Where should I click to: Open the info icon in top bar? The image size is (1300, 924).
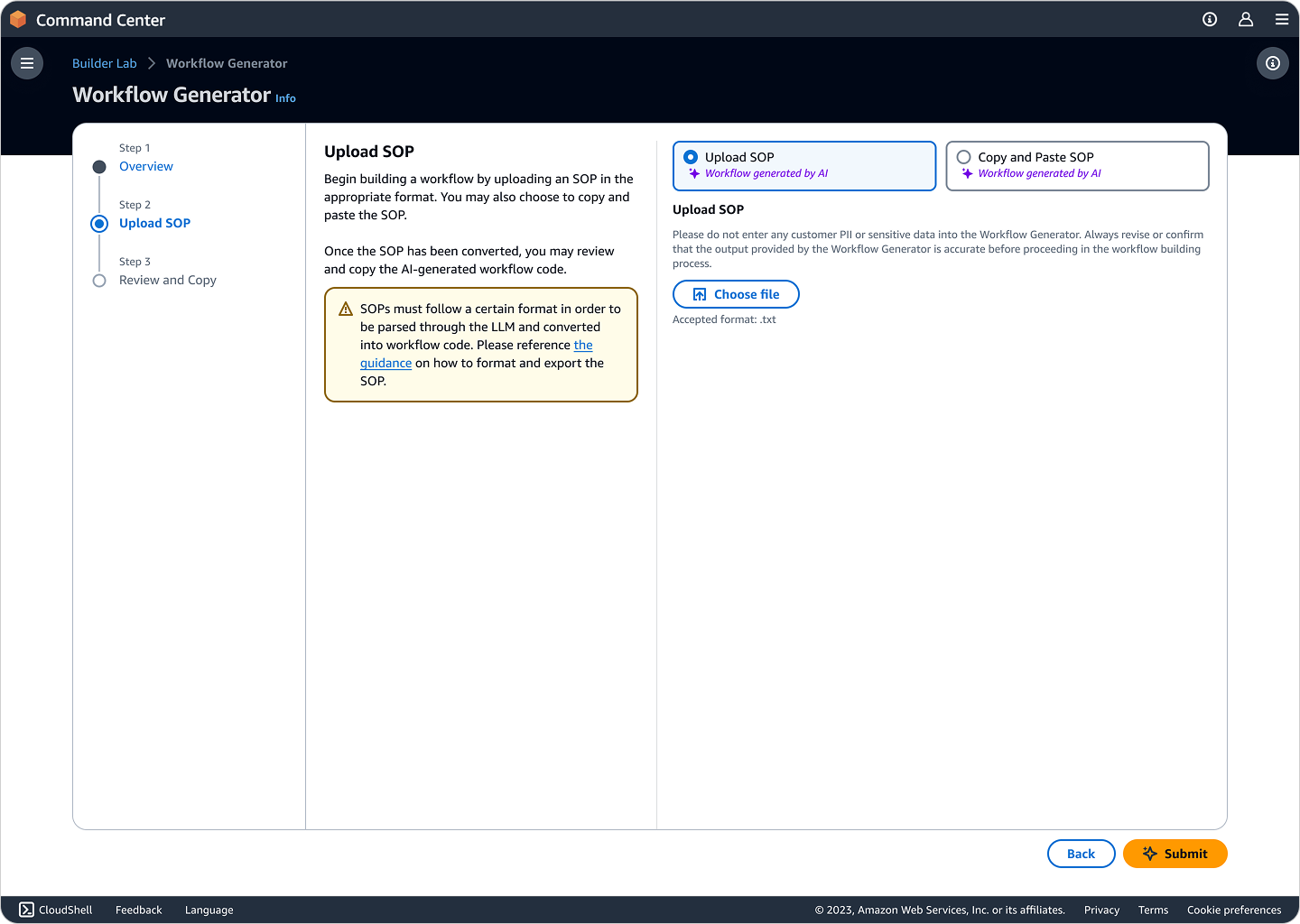click(x=1210, y=20)
